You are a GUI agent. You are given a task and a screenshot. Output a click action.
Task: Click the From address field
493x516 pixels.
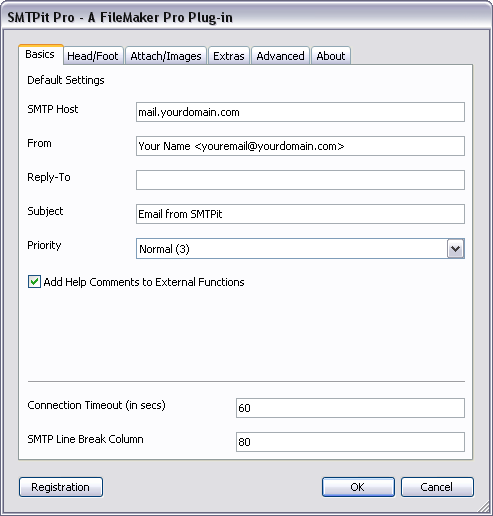pyautogui.click(x=300, y=146)
